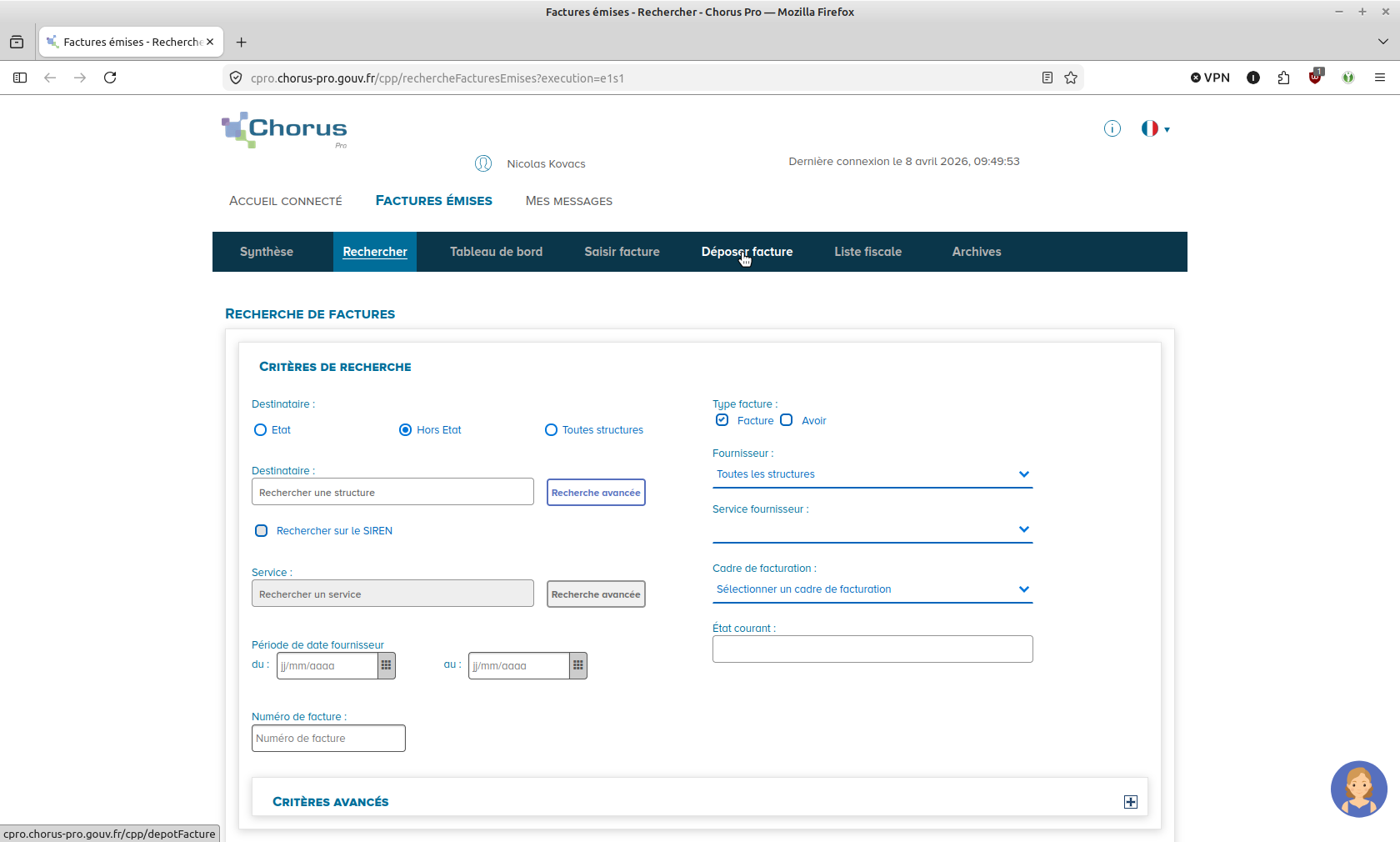Image resolution: width=1400 pixels, height=842 pixels.
Task: Enable Rechercher sur le SIREN checkbox
Action: 262,531
